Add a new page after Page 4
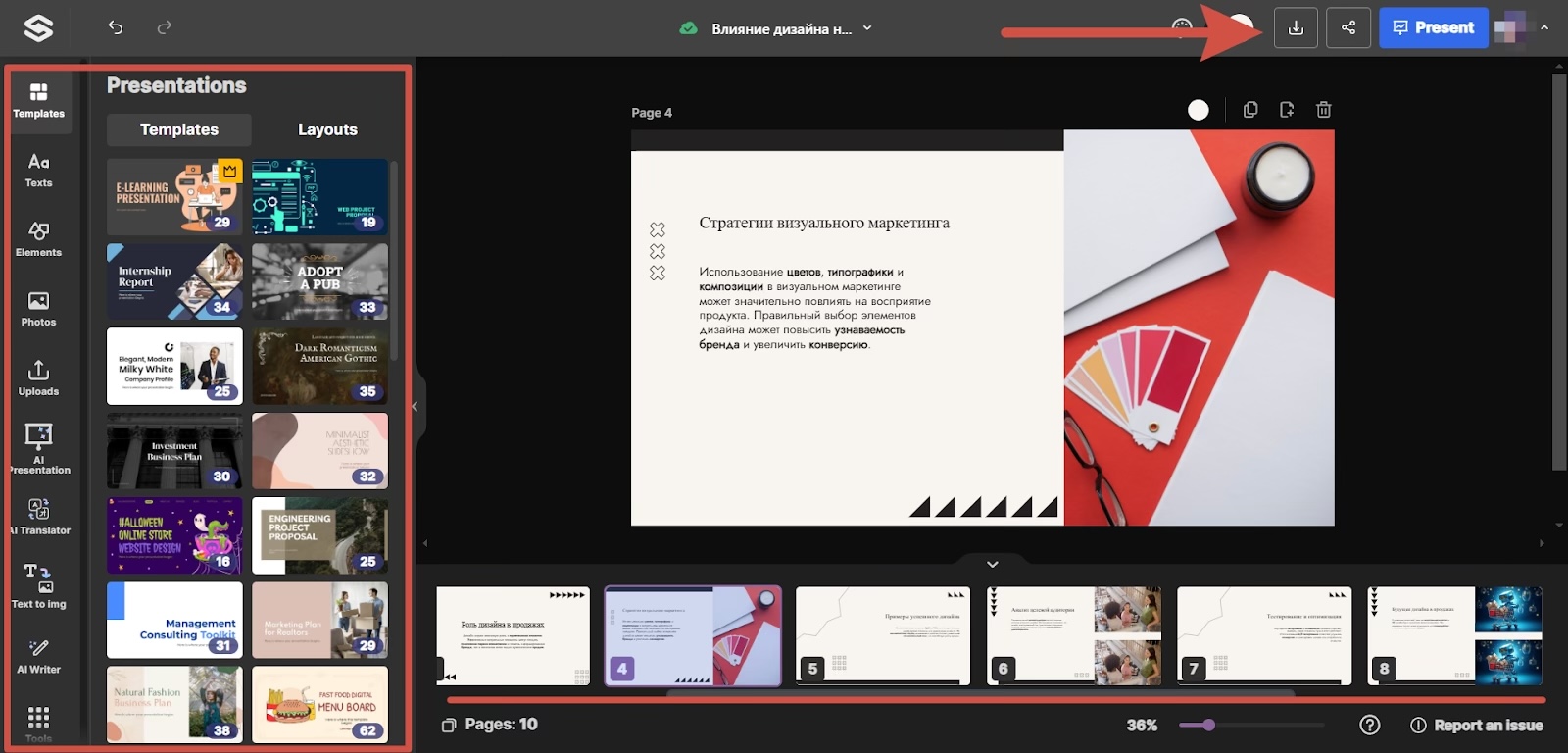 click(1287, 110)
